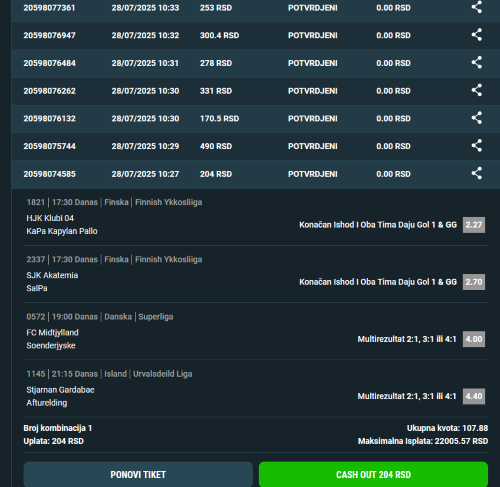Collapse ticket row 20598074585
This screenshot has width=500, height=487.
[256, 174]
